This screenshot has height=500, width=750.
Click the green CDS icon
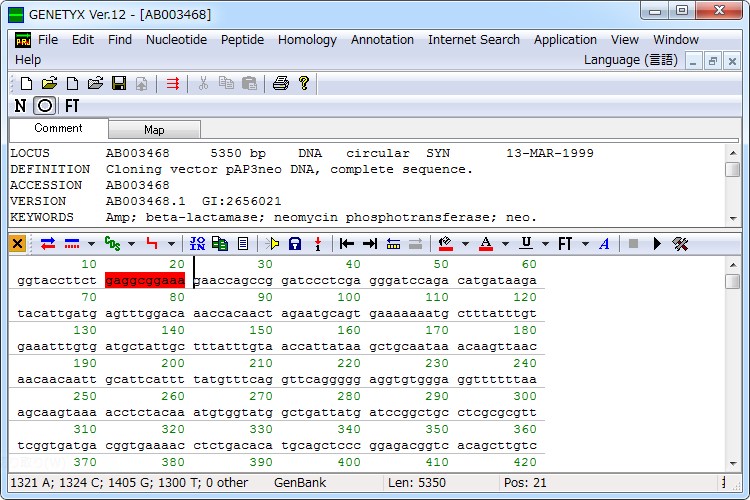pyautogui.click(x=112, y=244)
